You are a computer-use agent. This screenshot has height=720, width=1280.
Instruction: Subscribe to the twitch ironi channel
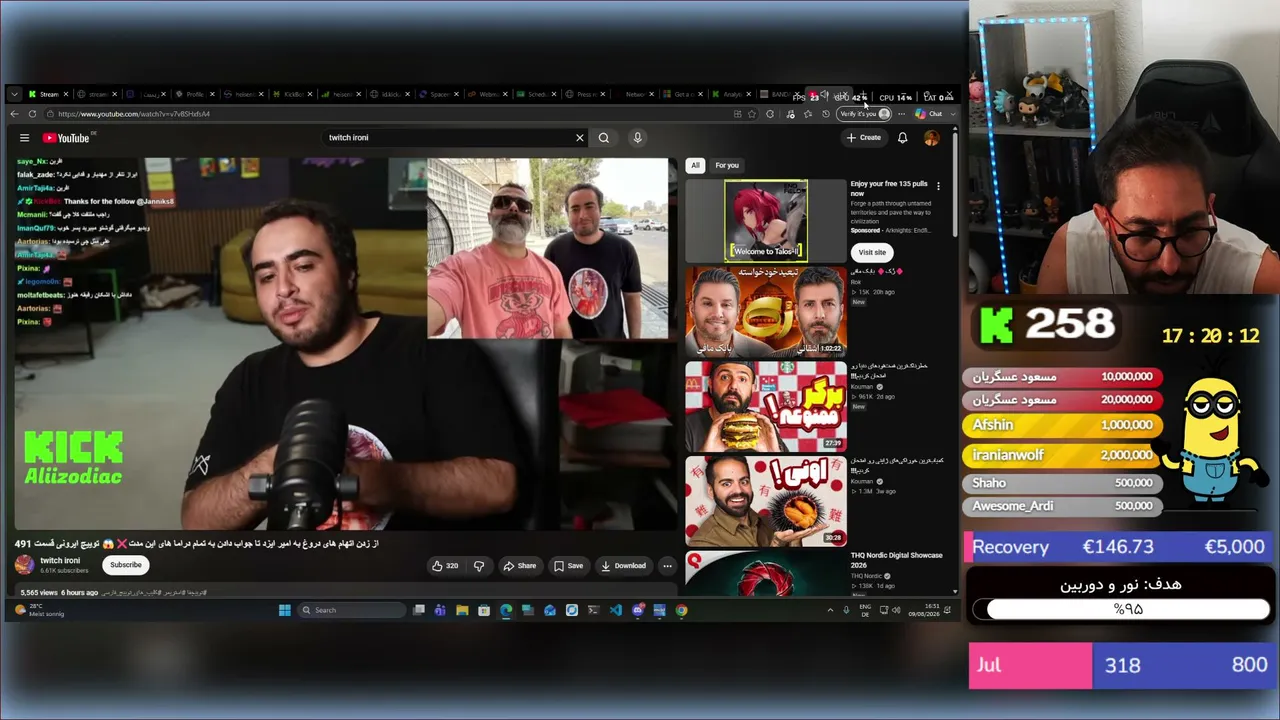click(x=126, y=565)
